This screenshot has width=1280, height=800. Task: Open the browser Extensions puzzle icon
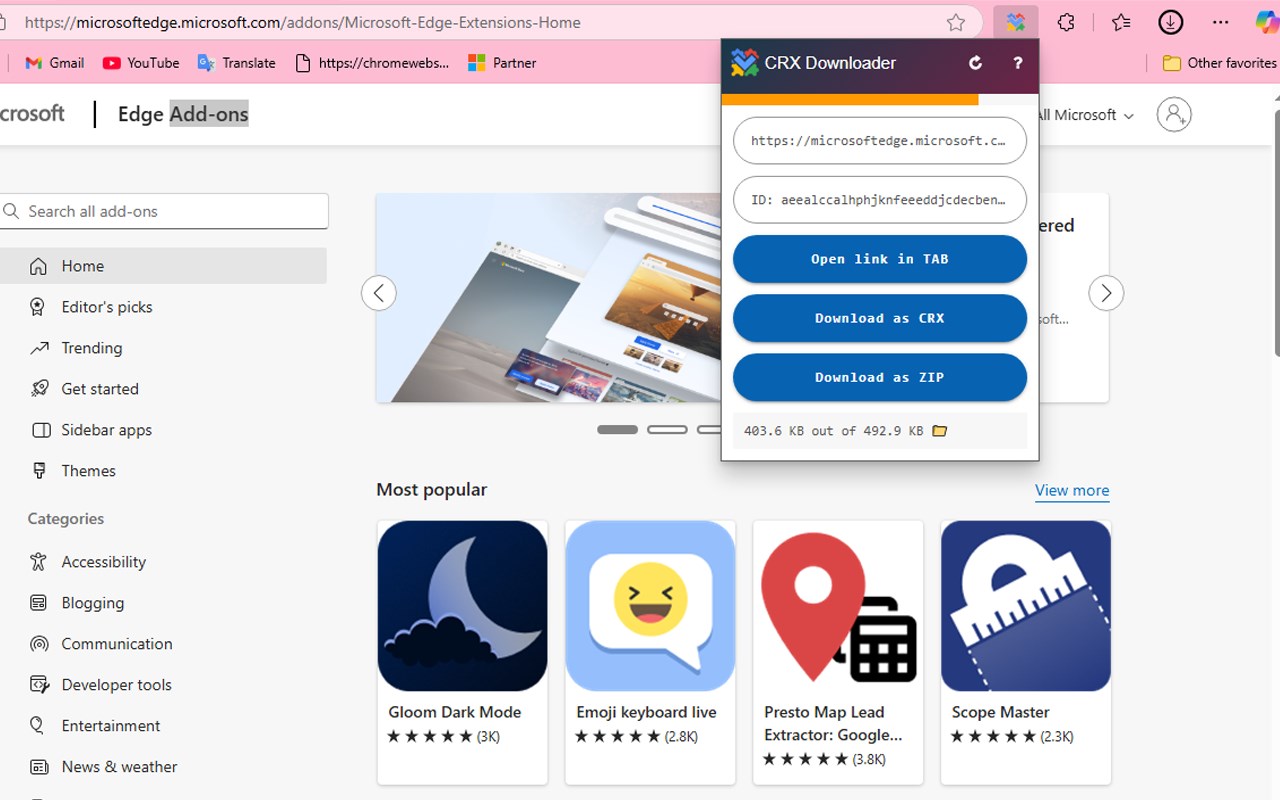tap(1066, 22)
